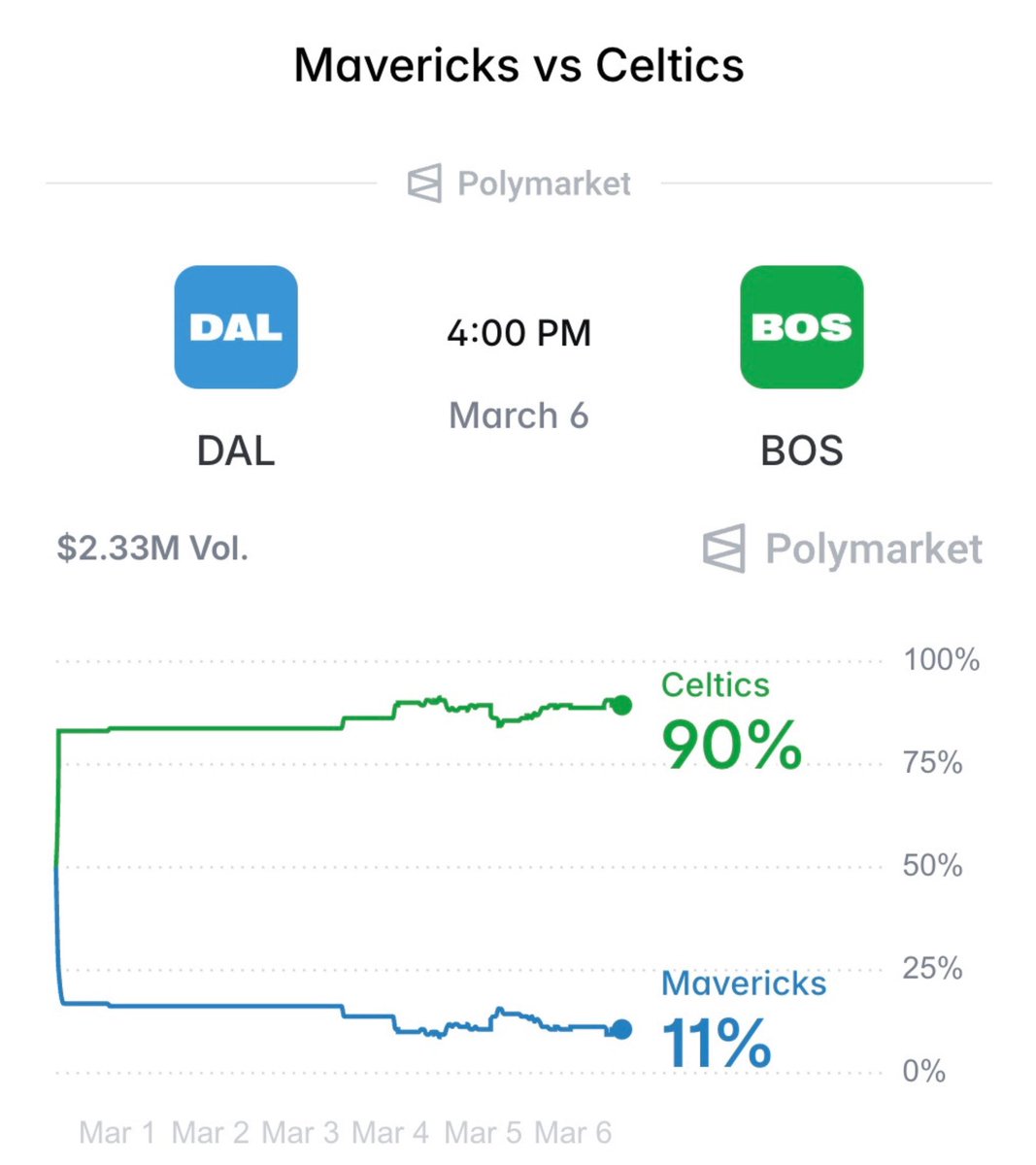Click the 50% gridline axis label
The height and width of the screenshot is (1165, 1036).
pos(932,865)
